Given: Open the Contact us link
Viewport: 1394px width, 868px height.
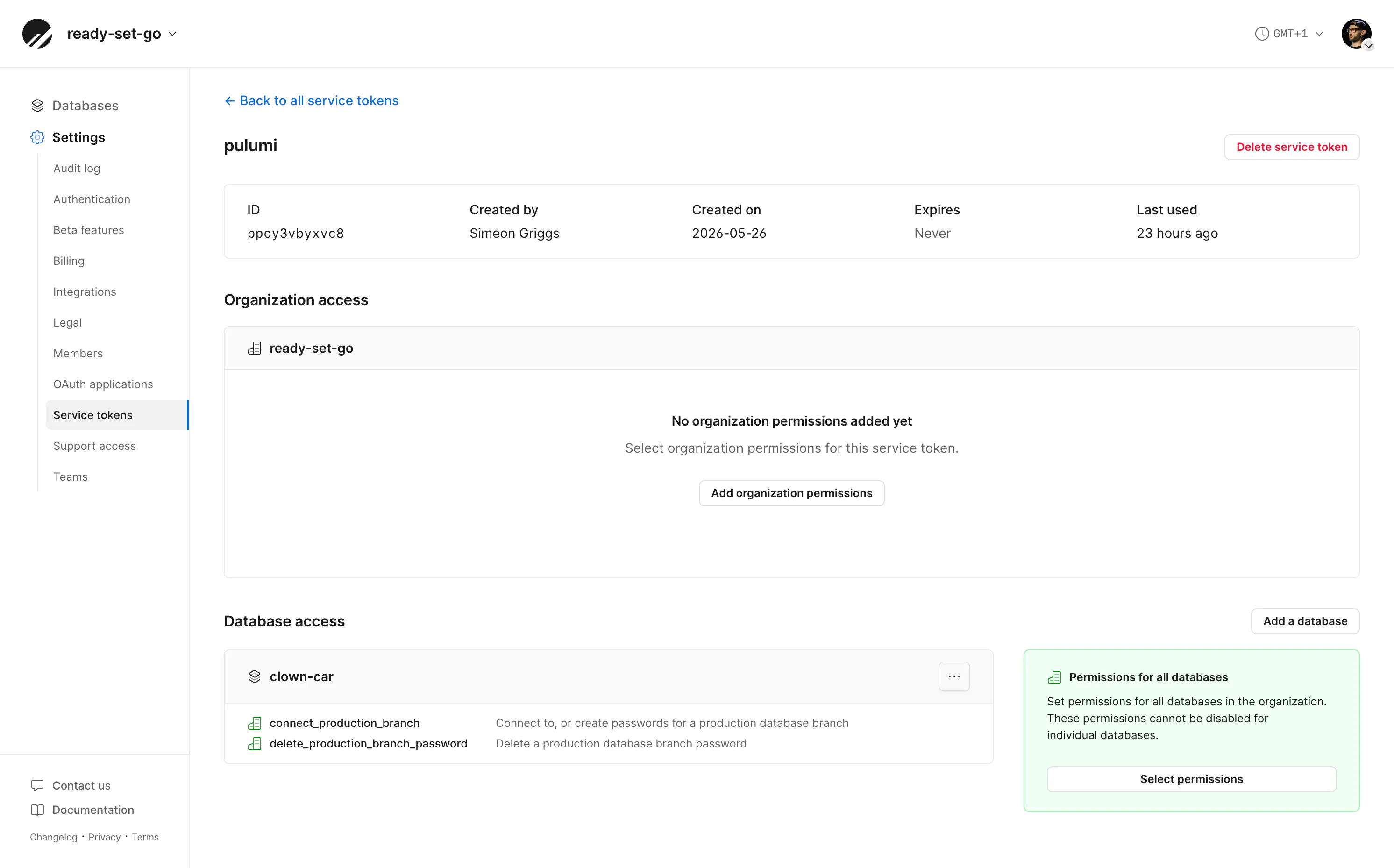Looking at the screenshot, I should click(81, 785).
